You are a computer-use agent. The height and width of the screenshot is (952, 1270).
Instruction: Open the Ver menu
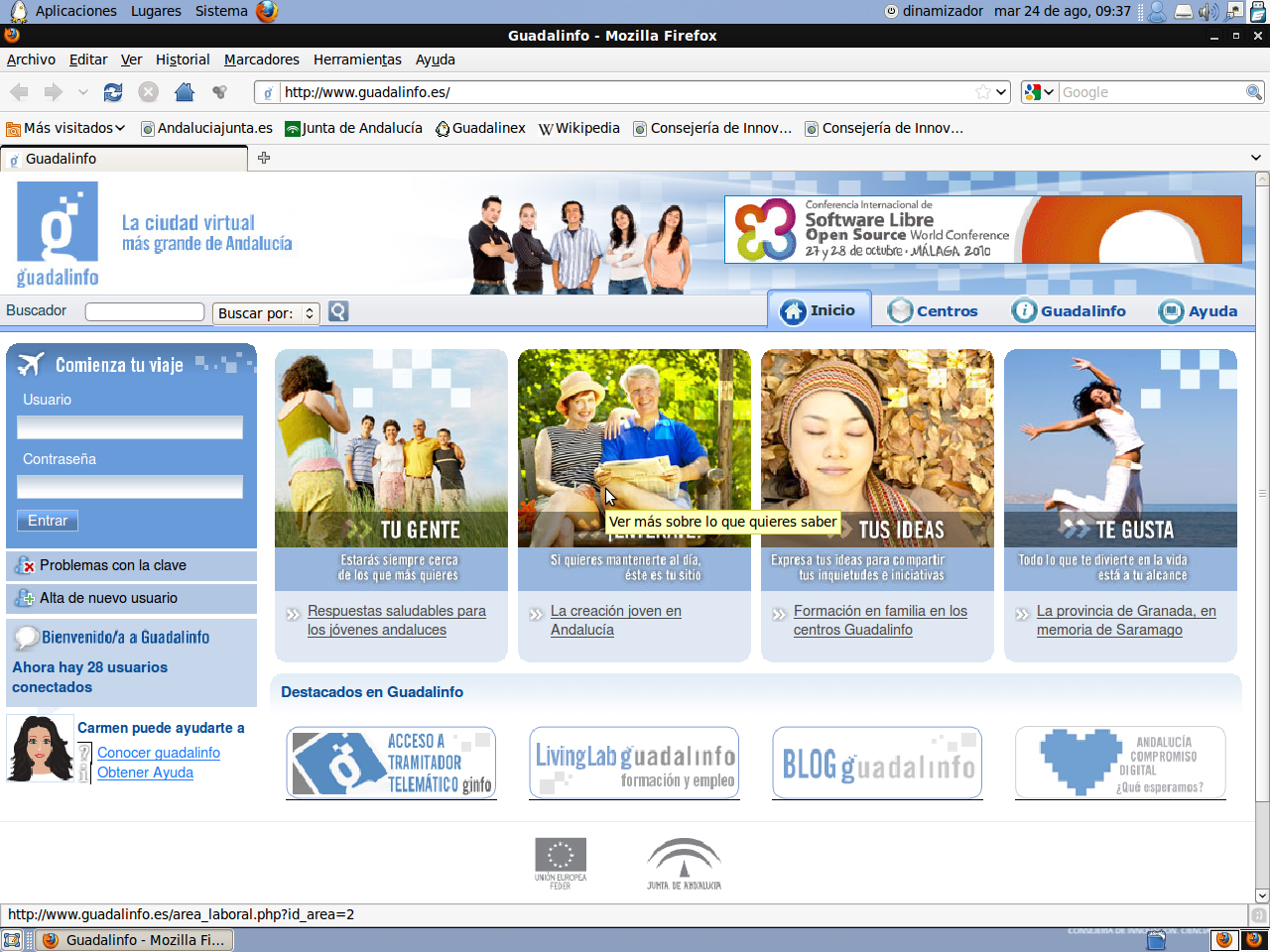(x=131, y=59)
